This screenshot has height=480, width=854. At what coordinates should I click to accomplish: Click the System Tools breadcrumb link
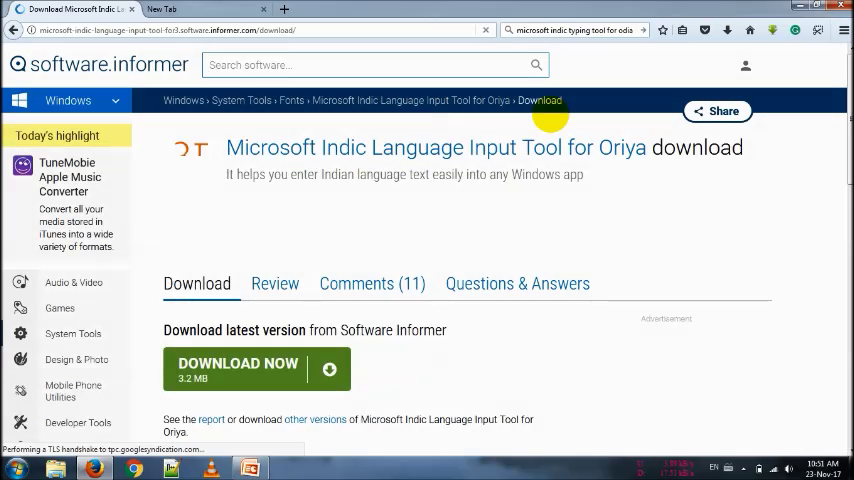click(x=241, y=100)
